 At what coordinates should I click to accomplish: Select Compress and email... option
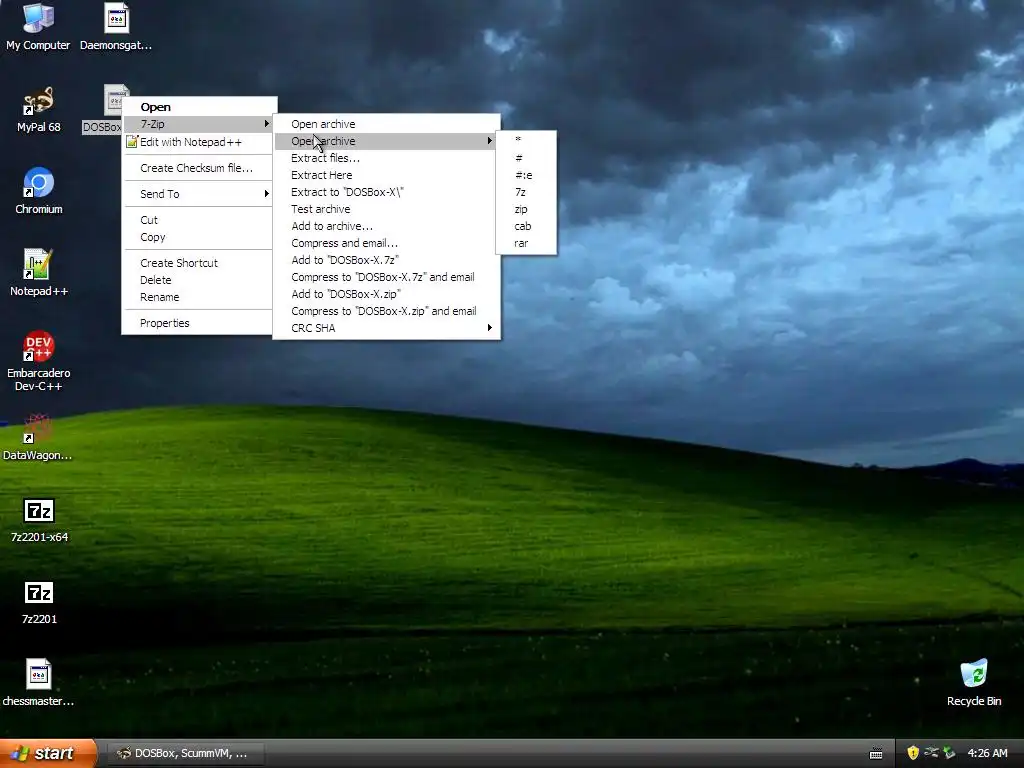pyautogui.click(x=387, y=243)
